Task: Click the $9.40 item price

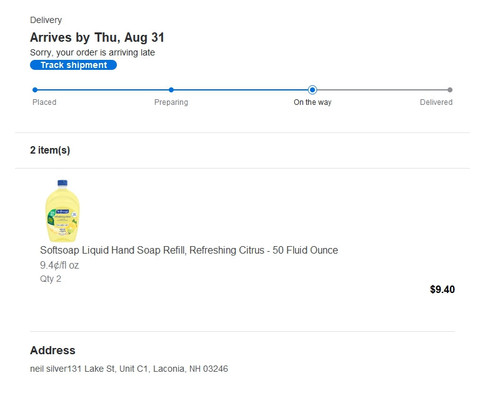Action: [x=442, y=289]
